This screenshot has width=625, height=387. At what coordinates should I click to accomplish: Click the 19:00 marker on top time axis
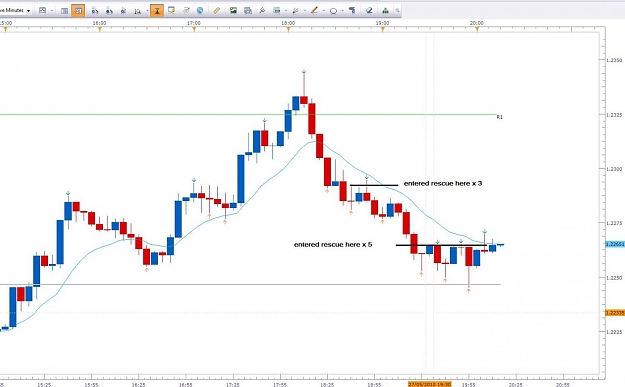pos(382,23)
